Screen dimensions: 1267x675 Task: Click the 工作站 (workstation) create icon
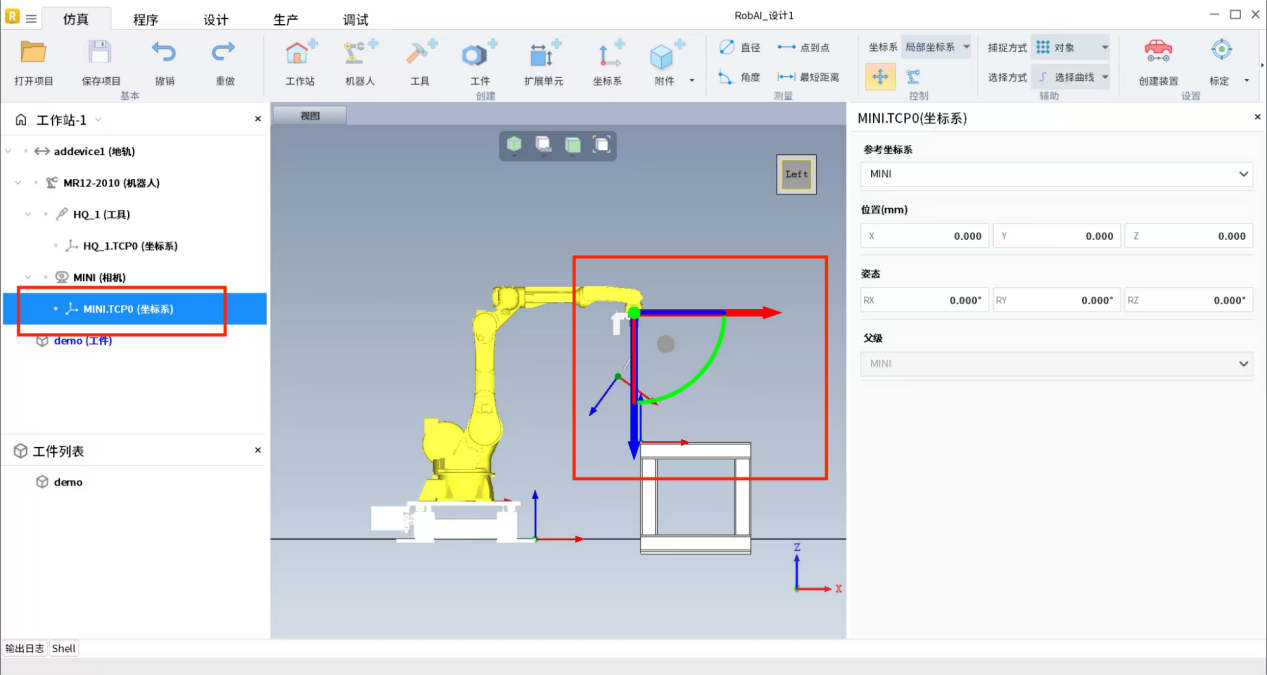(x=300, y=56)
